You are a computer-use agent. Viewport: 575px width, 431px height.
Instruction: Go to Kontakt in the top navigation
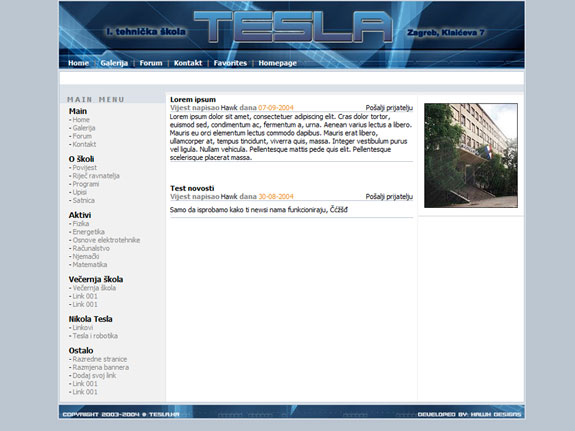pos(188,63)
